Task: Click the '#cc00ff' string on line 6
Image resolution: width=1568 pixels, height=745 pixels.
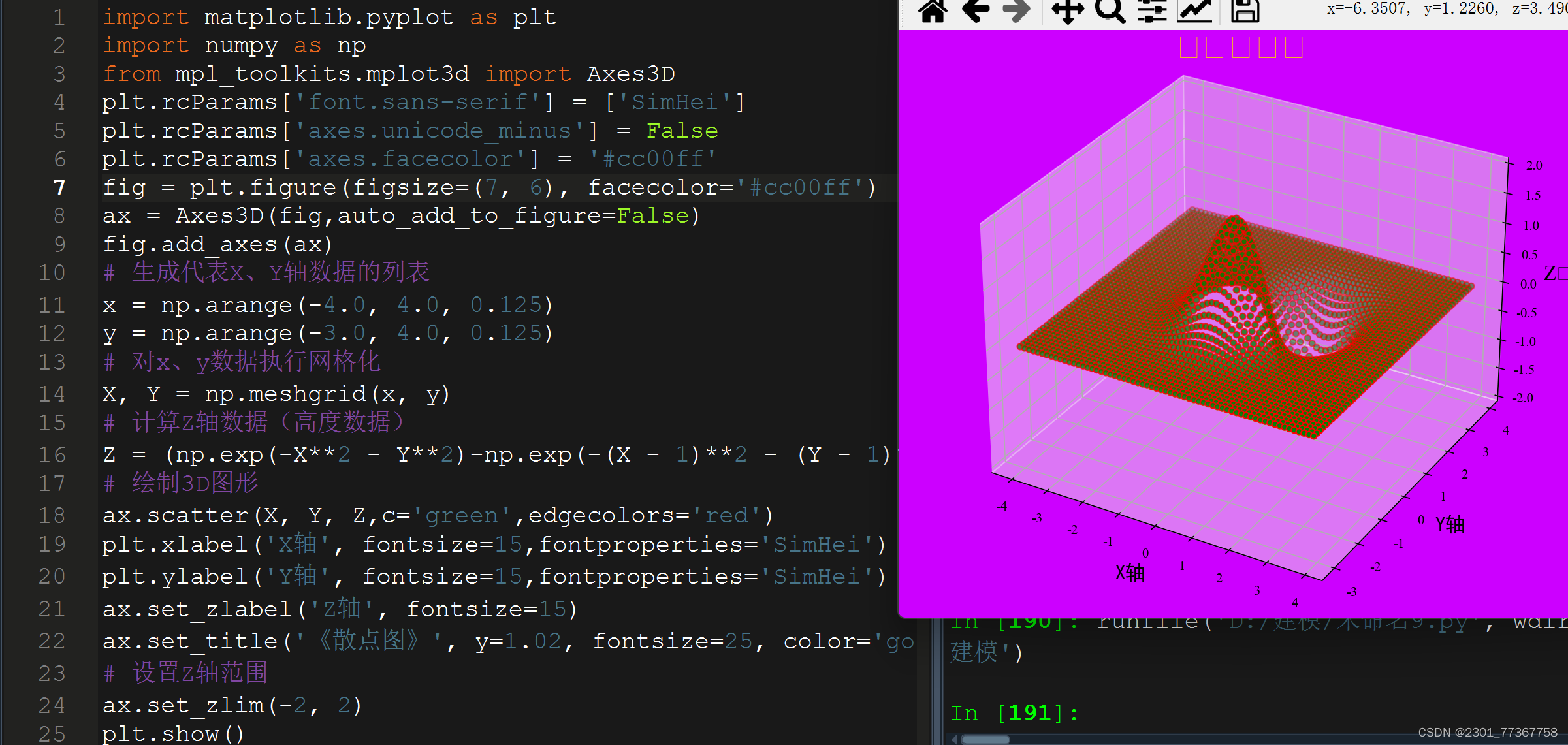Action: pos(652,159)
